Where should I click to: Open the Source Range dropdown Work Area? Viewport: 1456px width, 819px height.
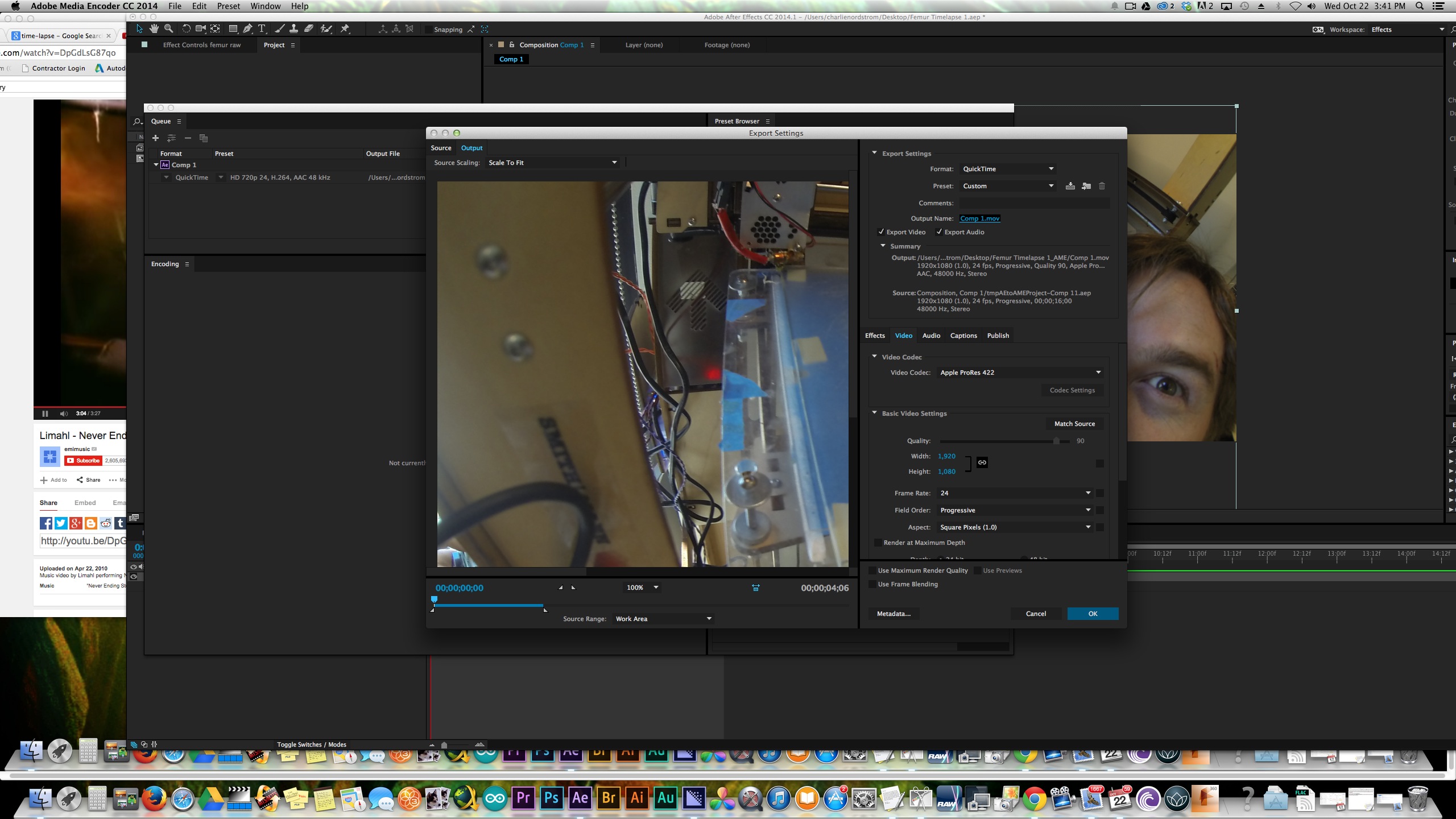click(663, 619)
